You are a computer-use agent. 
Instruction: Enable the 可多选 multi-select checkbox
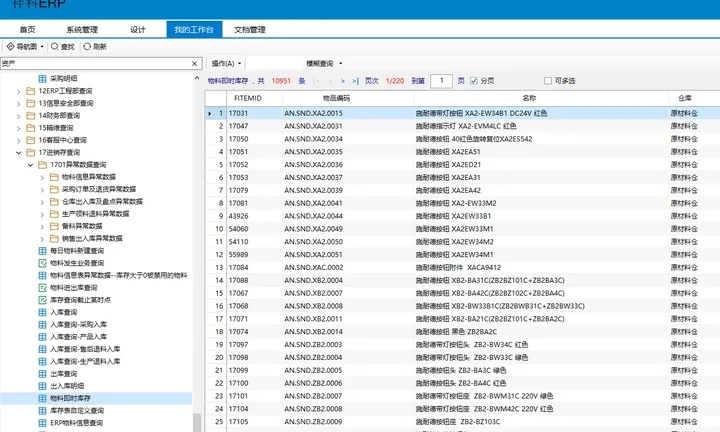tap(548, 80)
